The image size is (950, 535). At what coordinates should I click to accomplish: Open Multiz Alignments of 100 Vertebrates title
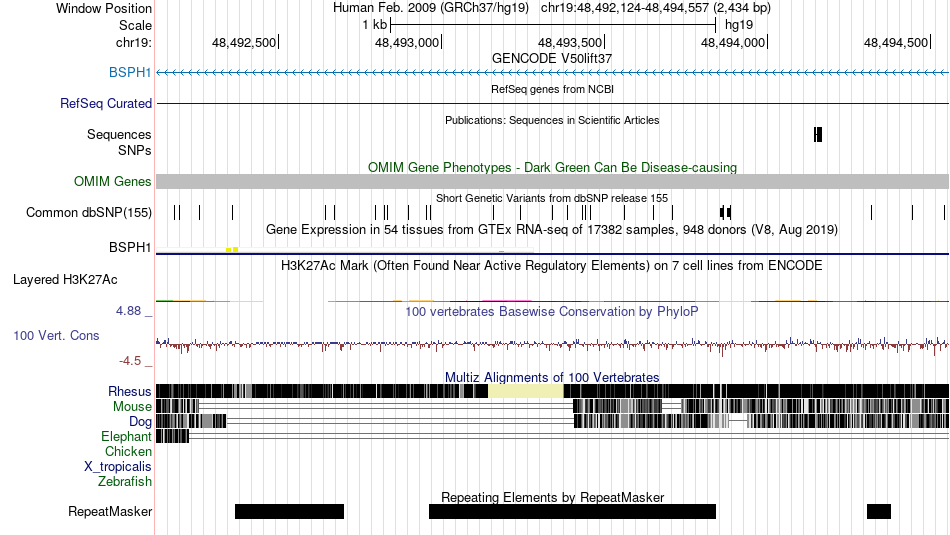(x=552, y=377)
